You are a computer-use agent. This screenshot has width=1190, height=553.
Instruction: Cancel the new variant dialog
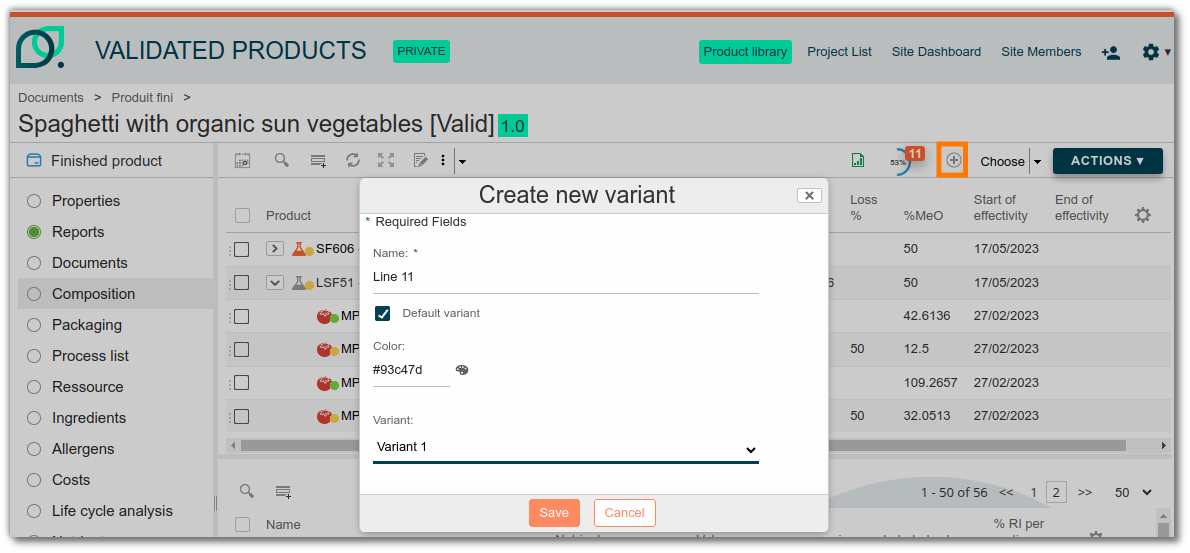pos(624,513)
